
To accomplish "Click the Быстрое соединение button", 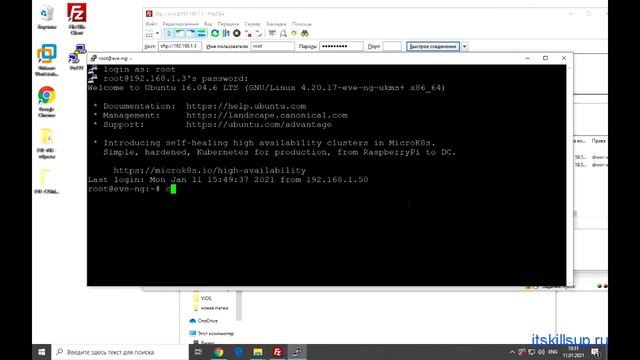I will (433, 47).
